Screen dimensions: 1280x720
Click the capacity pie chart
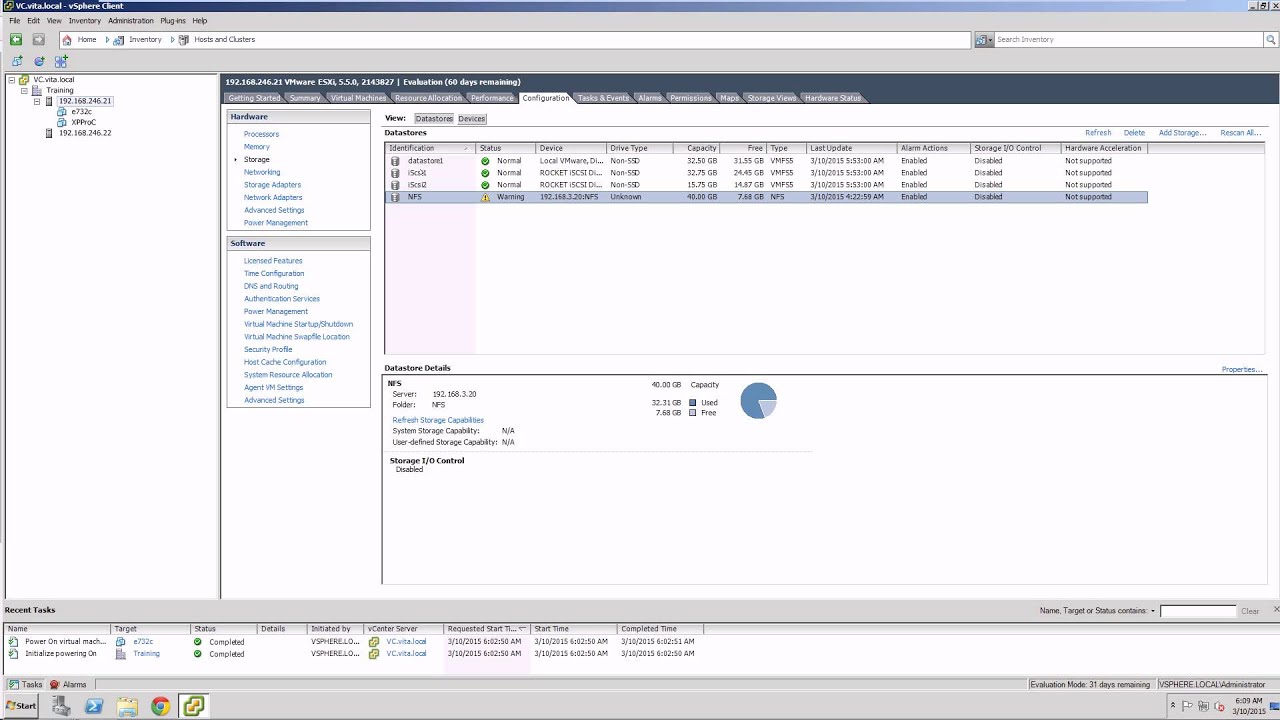pyautogui.click(x=758, y=401)
